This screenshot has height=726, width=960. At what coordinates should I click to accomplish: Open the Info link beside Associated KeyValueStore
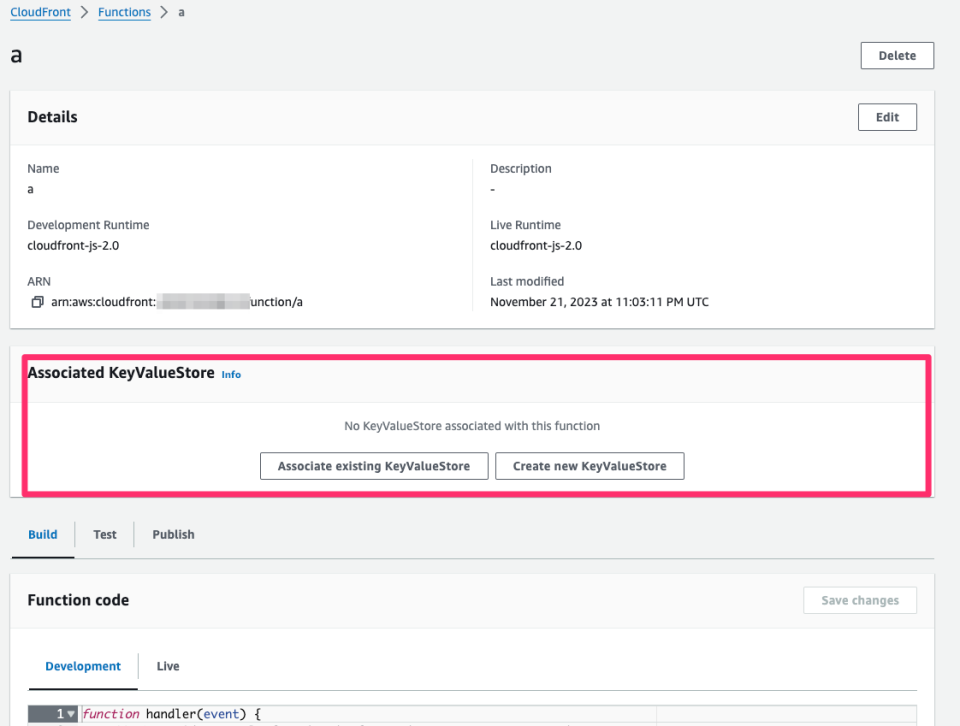pos(231,374)
